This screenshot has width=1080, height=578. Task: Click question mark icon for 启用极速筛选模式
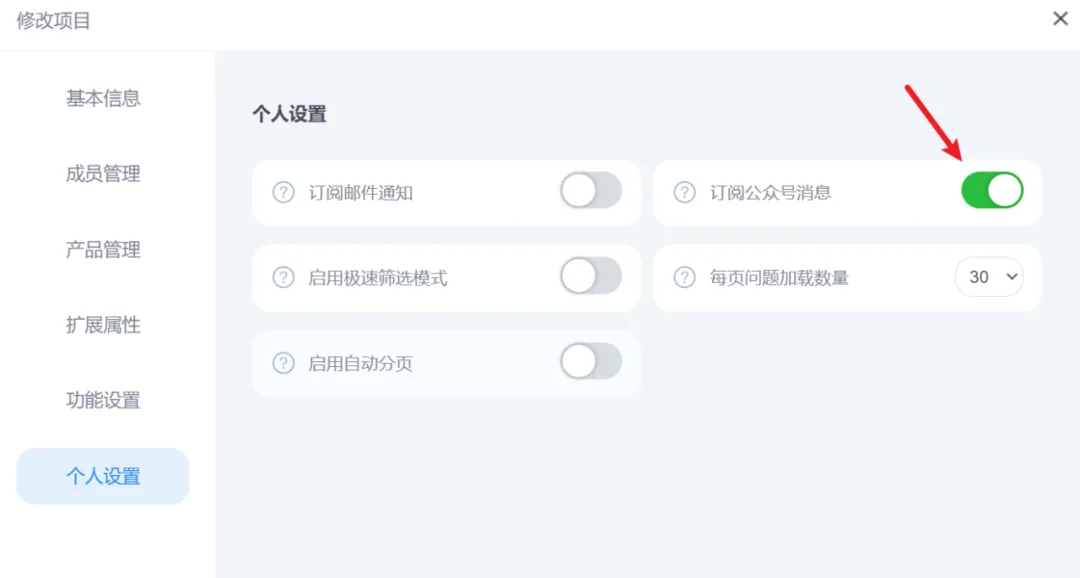click(x=284, y=277)
